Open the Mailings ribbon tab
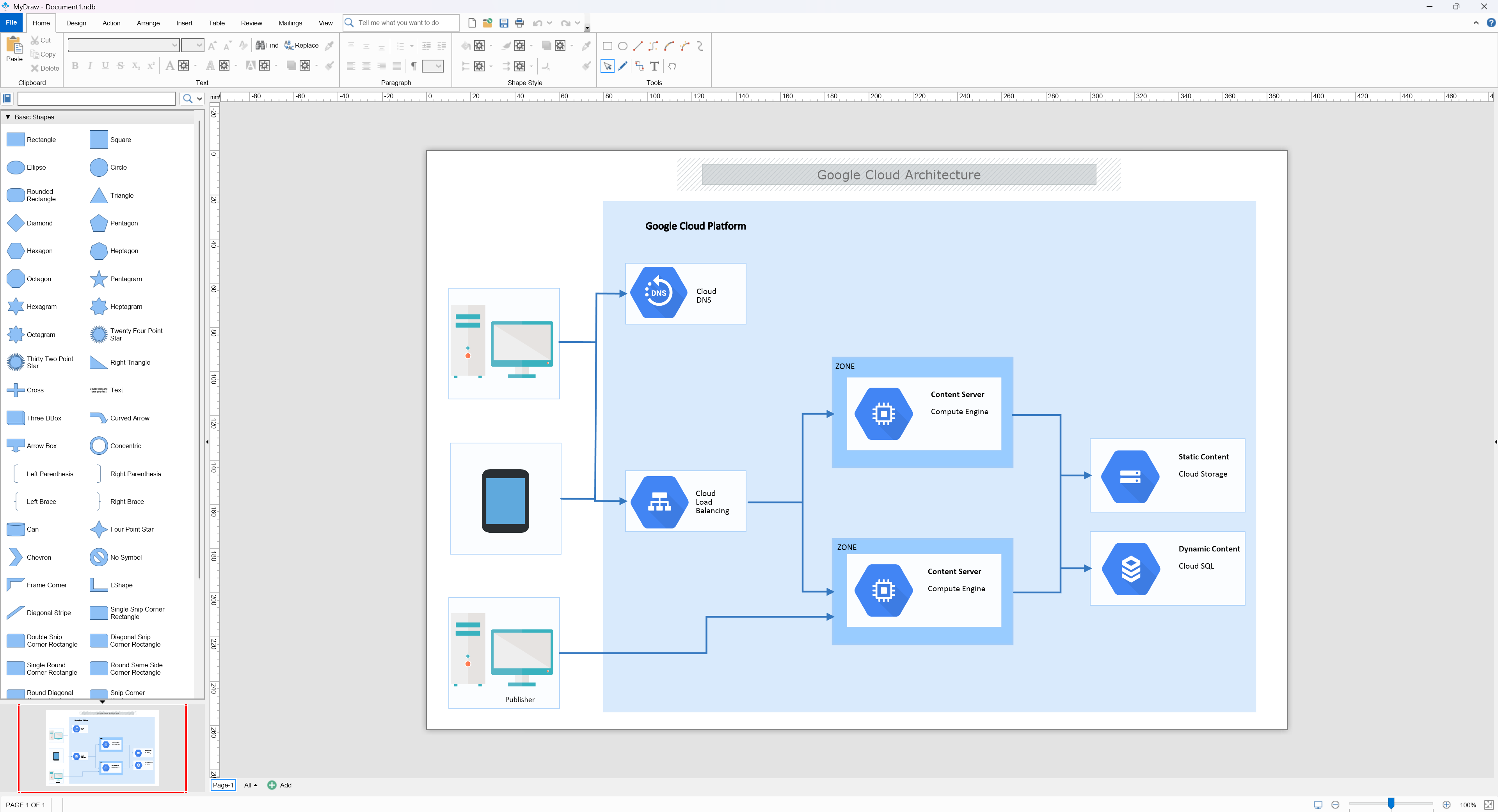Image resolution: width=1498 pixels, height=812 pixels. pos(290,23)
